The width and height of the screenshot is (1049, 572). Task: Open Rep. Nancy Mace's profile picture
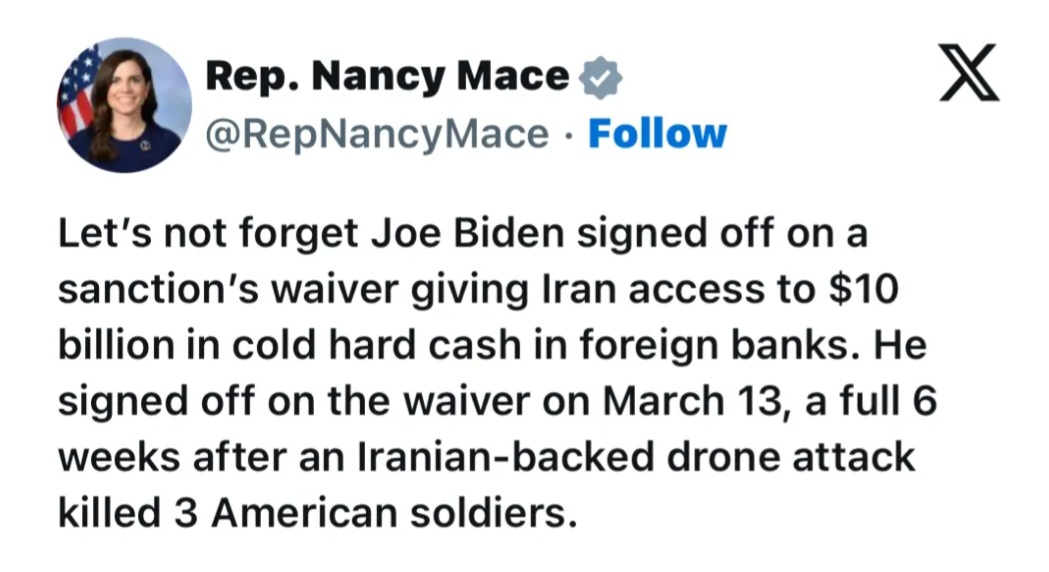coord(124,105)
